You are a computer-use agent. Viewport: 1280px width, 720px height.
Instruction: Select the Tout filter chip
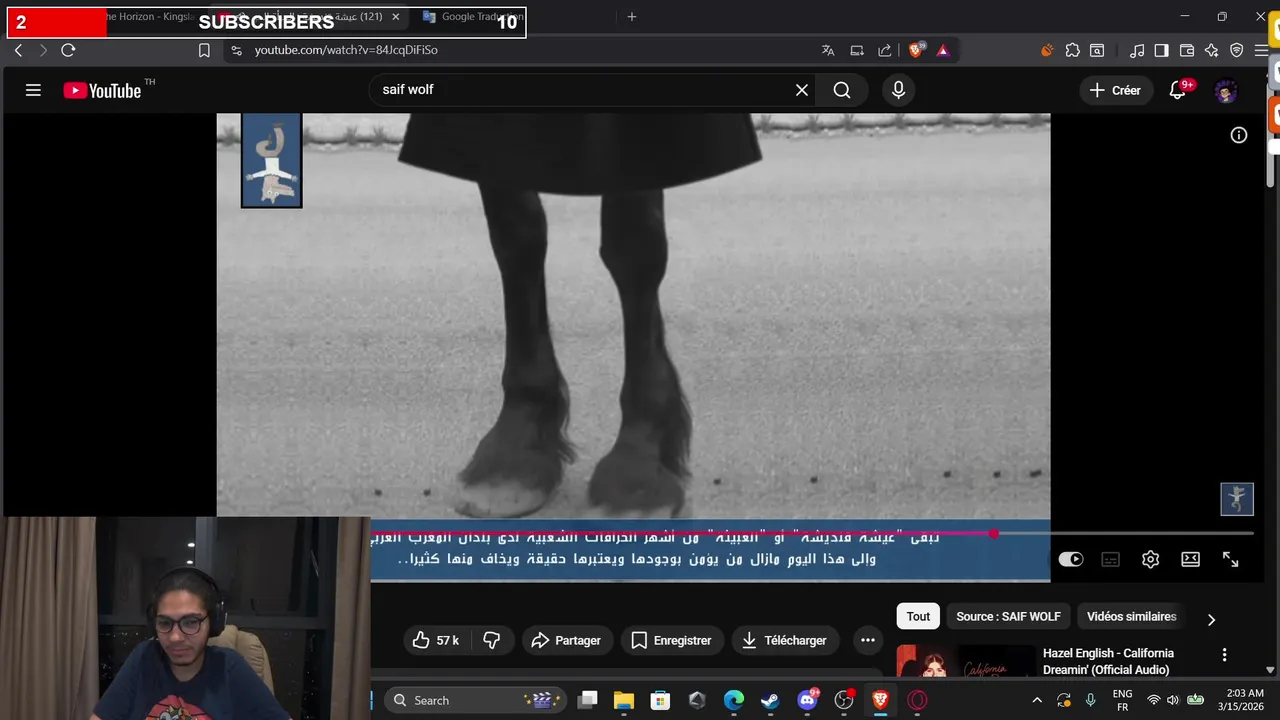coord(919,617)
